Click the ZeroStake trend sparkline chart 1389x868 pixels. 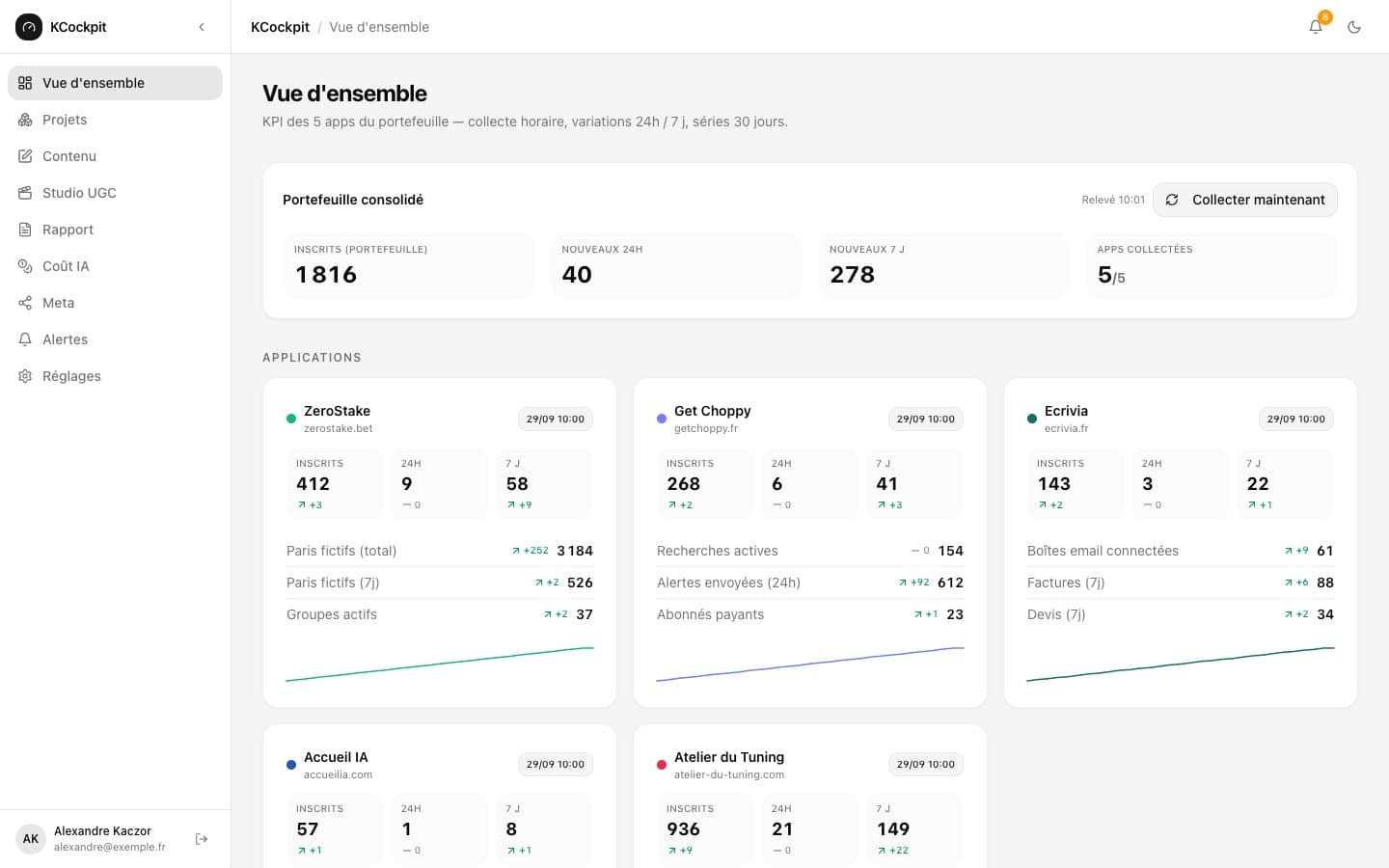[440, 665]
